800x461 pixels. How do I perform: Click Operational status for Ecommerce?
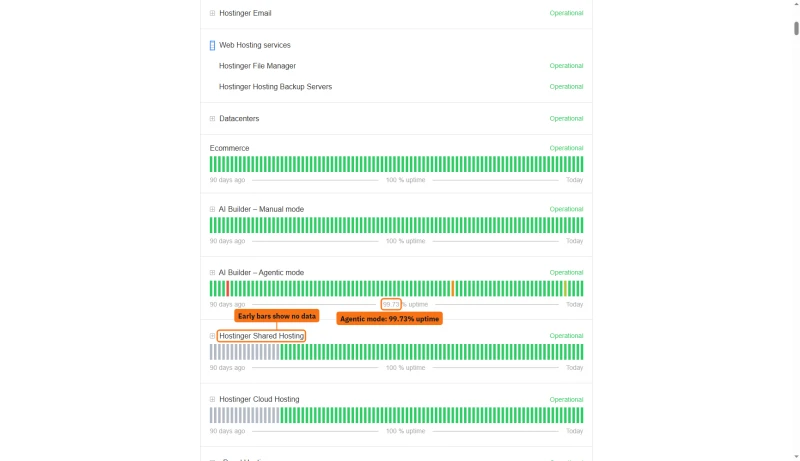pos(566,148)
